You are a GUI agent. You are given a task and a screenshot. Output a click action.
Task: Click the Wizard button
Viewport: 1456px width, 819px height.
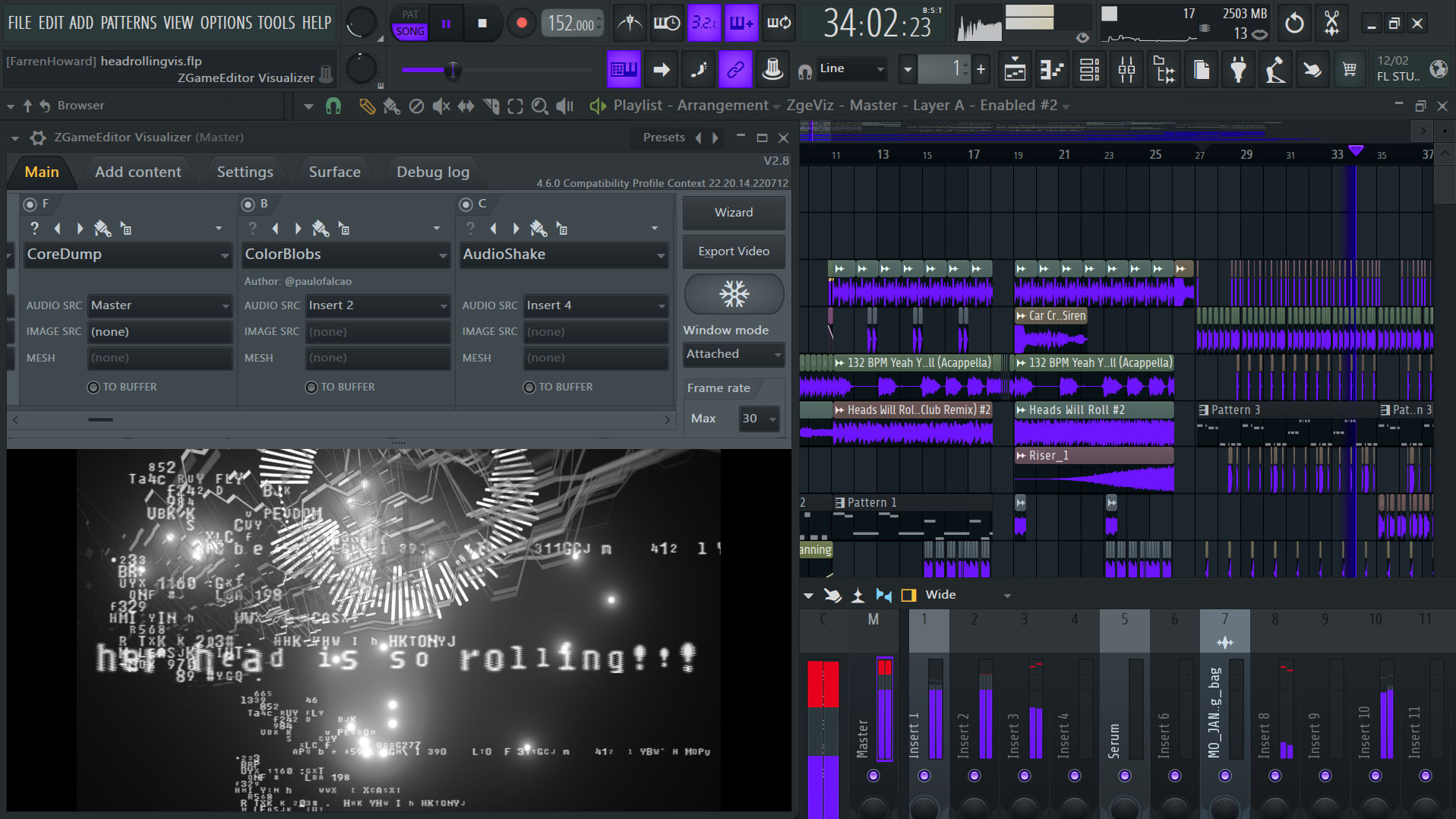click(734, 213)
